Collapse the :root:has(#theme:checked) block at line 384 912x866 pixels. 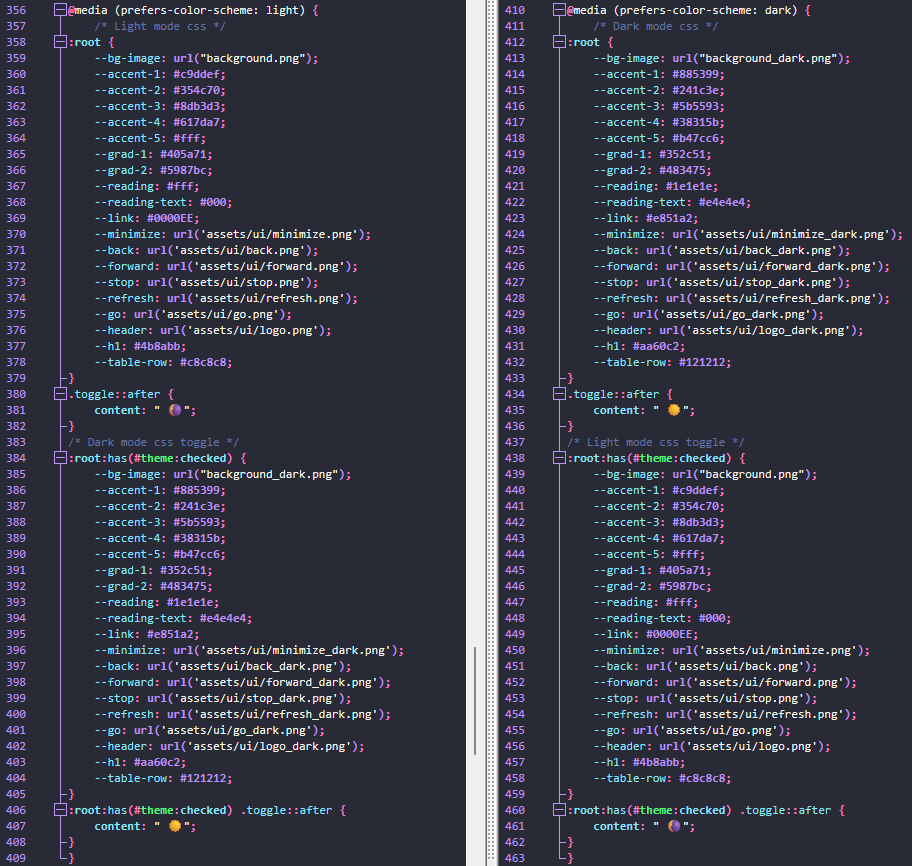click(61, 458)
